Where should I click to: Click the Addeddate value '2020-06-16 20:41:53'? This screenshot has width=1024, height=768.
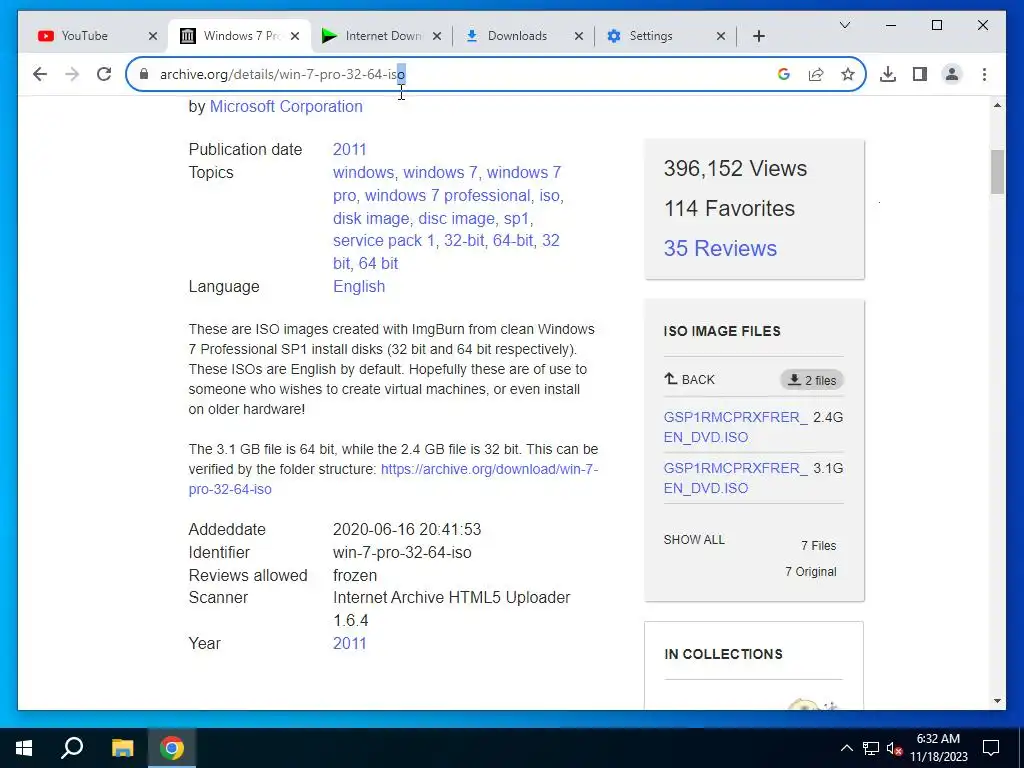coord(407,530)
